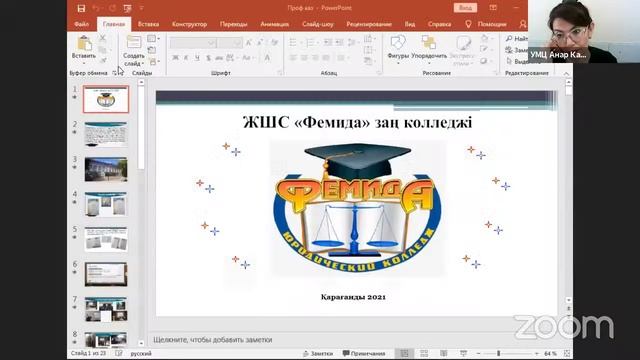This screenshot has width=640, height=360.
Task: Click the Выделить select button
Action: click(x=517, y=62)
